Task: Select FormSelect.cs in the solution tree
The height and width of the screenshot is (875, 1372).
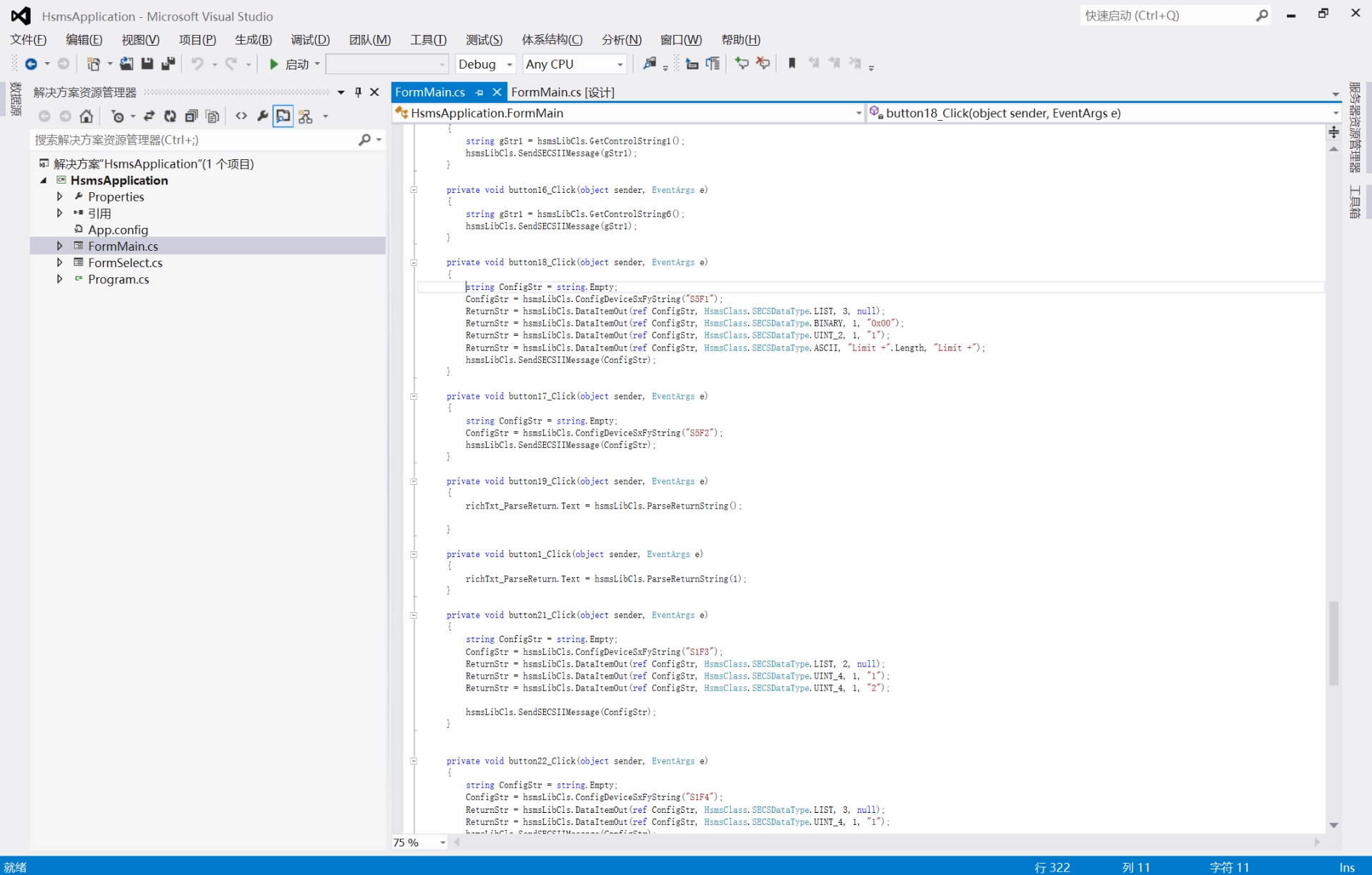Action: (125, 263)
